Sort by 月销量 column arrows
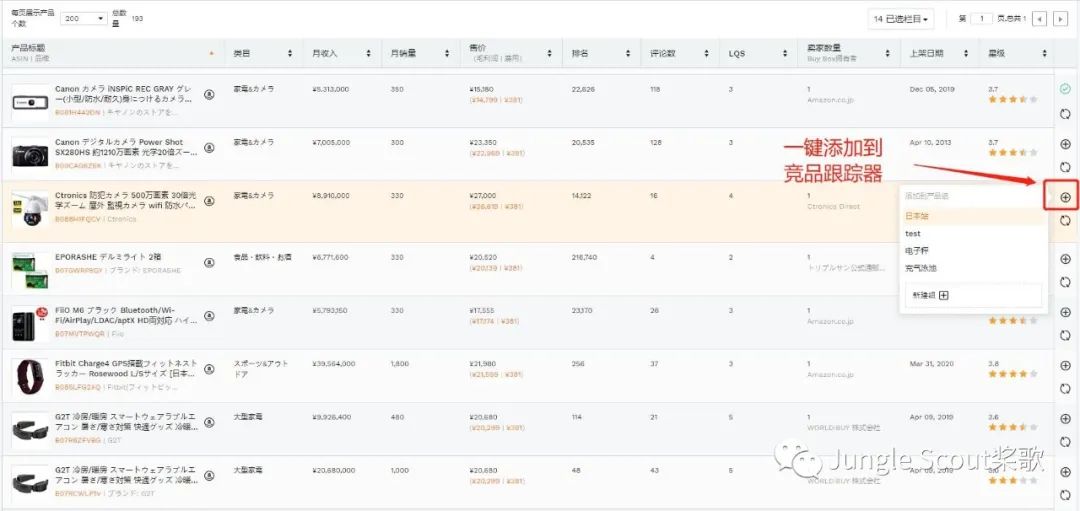Image resolution: width=1080 pixels, height=511 pixels. [x=447, y=53]
